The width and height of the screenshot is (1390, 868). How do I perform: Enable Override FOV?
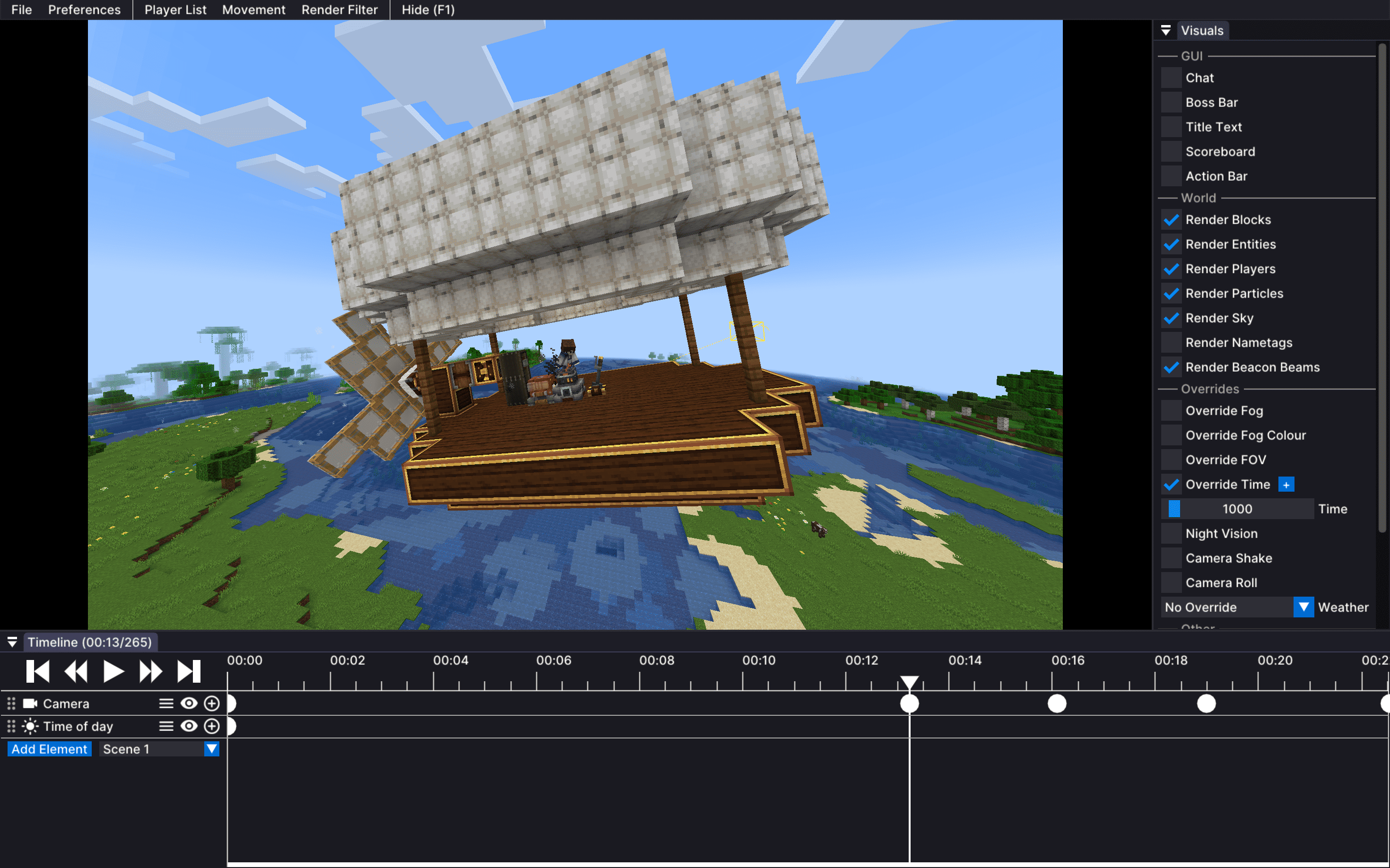[x=1171, y=460]
